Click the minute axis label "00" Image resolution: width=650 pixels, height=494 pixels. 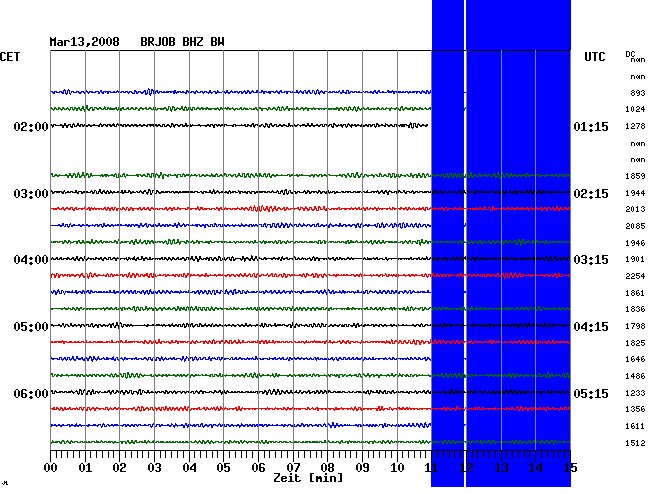click(x=51, y=468)
